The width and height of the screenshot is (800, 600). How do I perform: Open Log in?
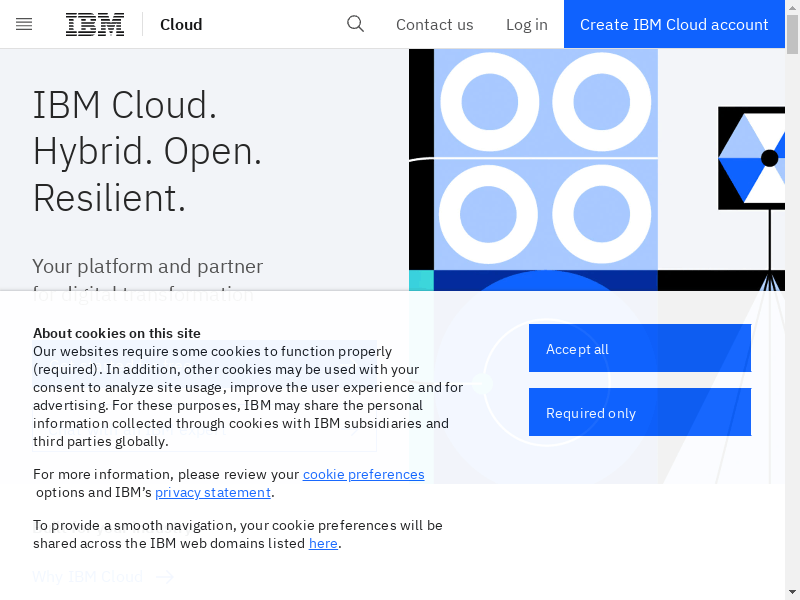[527, 24]
